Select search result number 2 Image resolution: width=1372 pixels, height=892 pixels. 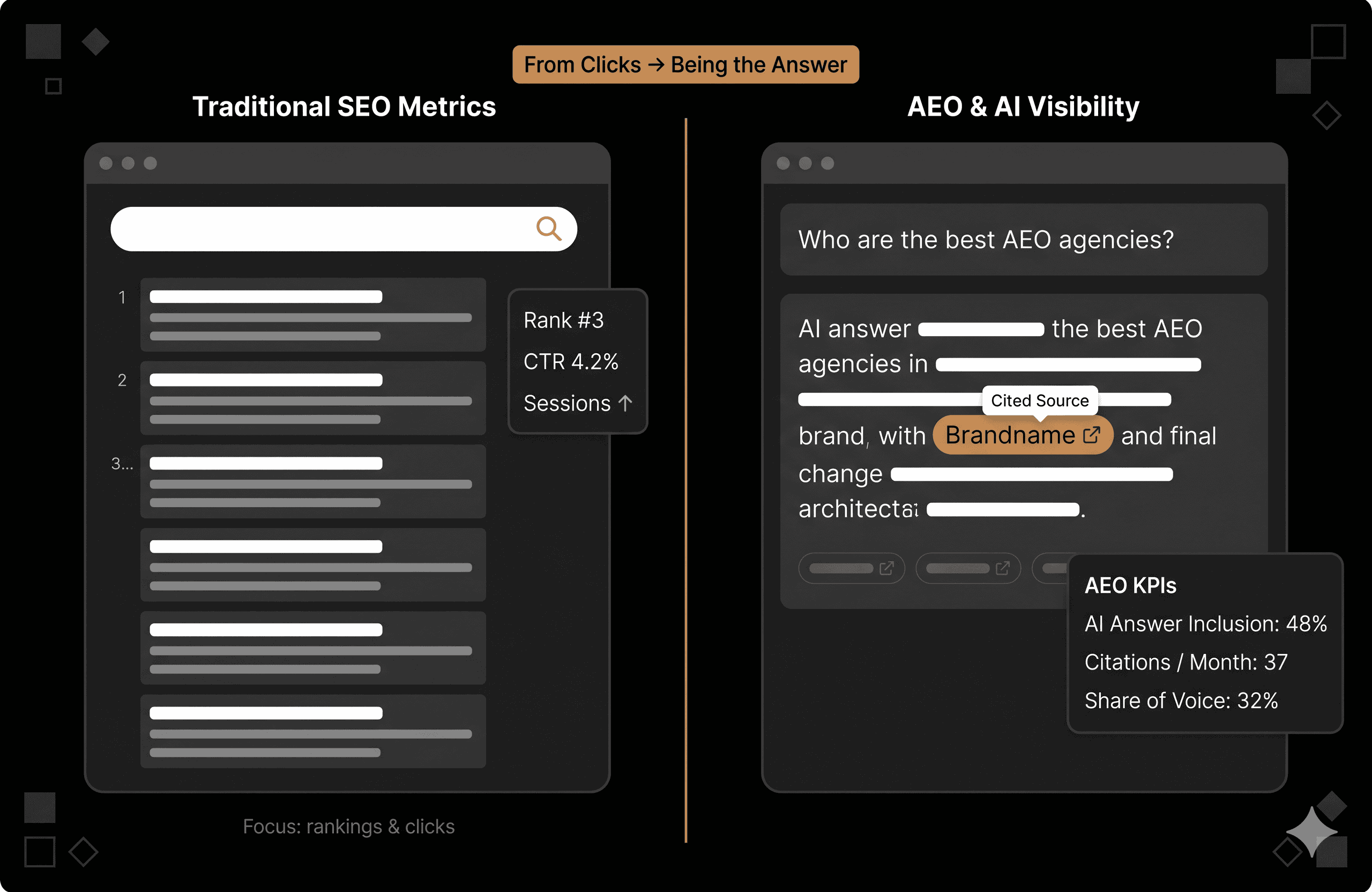313,398
